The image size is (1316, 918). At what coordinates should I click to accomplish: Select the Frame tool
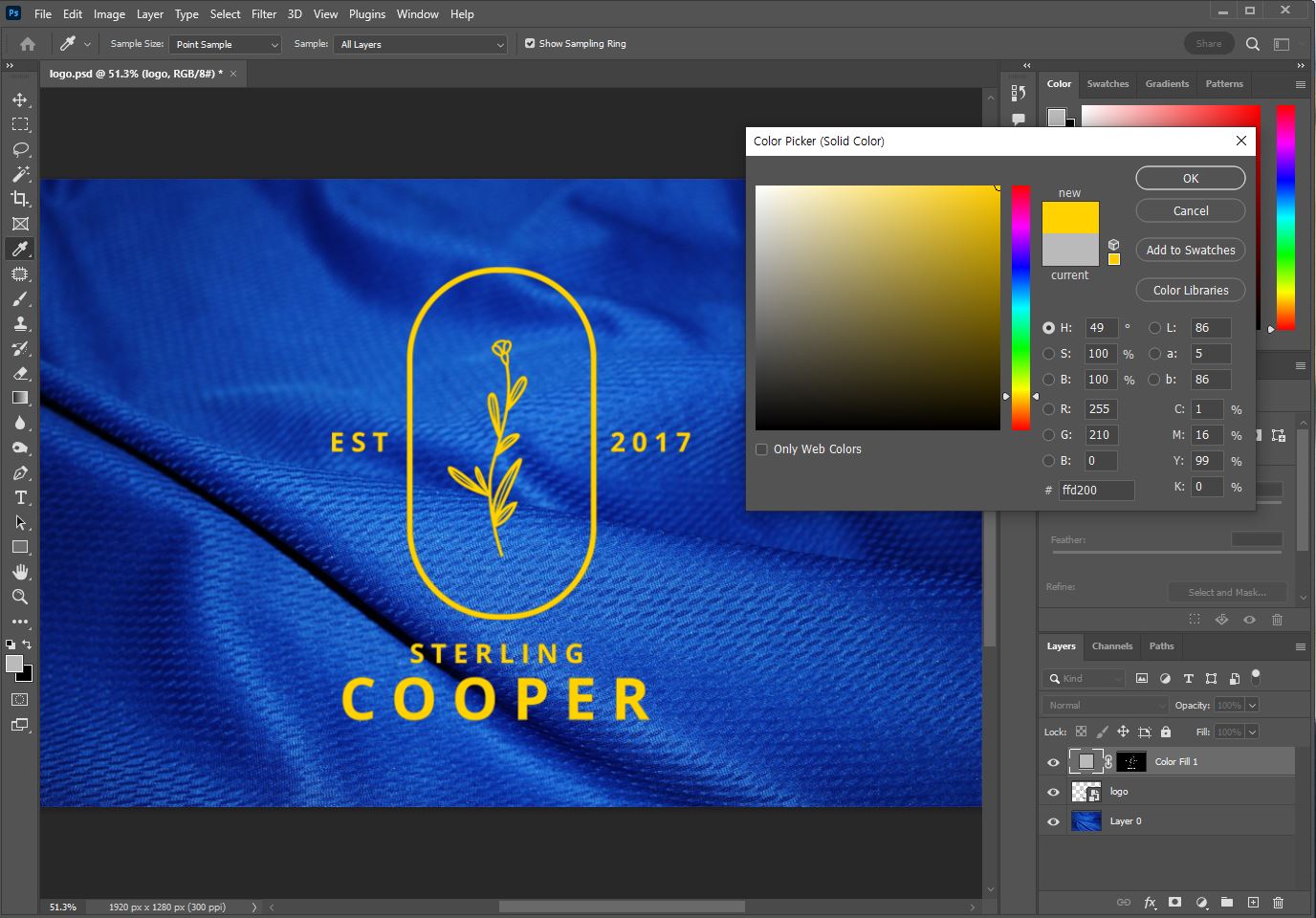coord(20,224)
